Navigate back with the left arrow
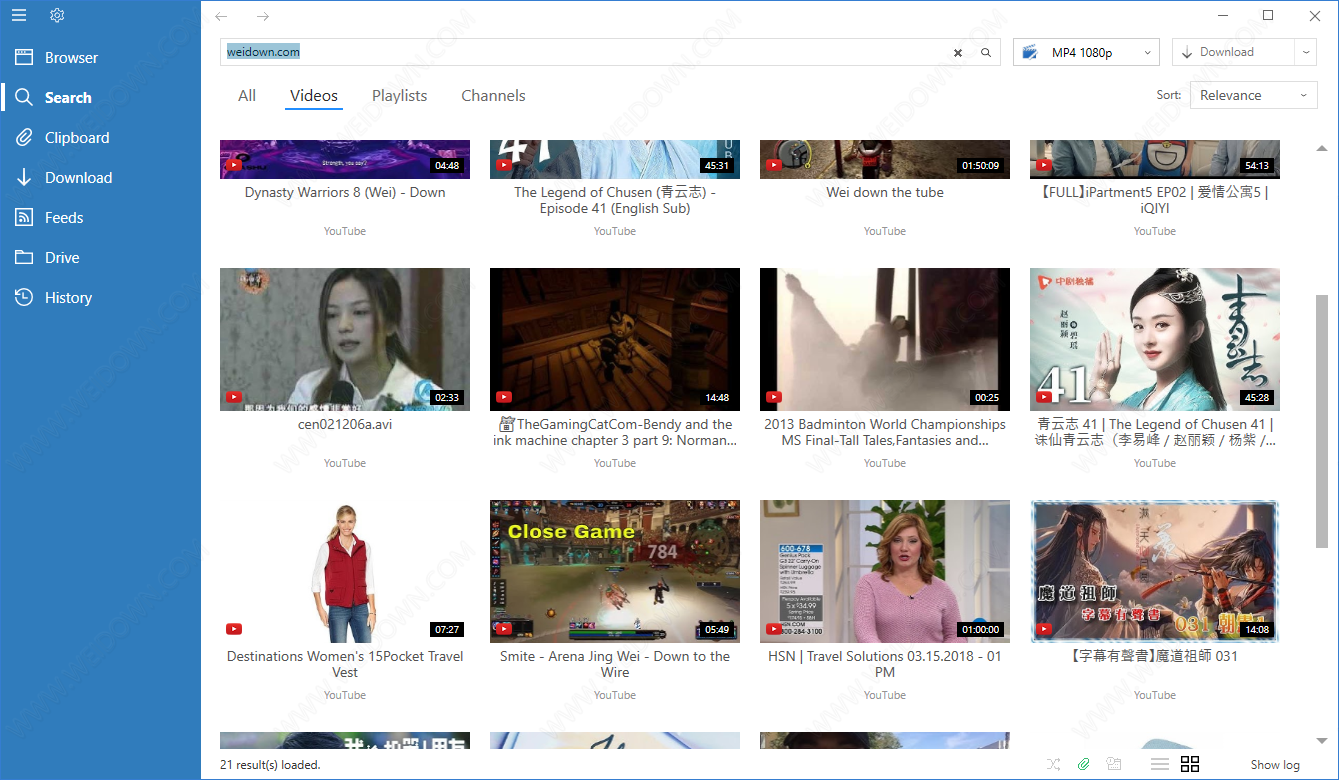 tap(221, 16)
